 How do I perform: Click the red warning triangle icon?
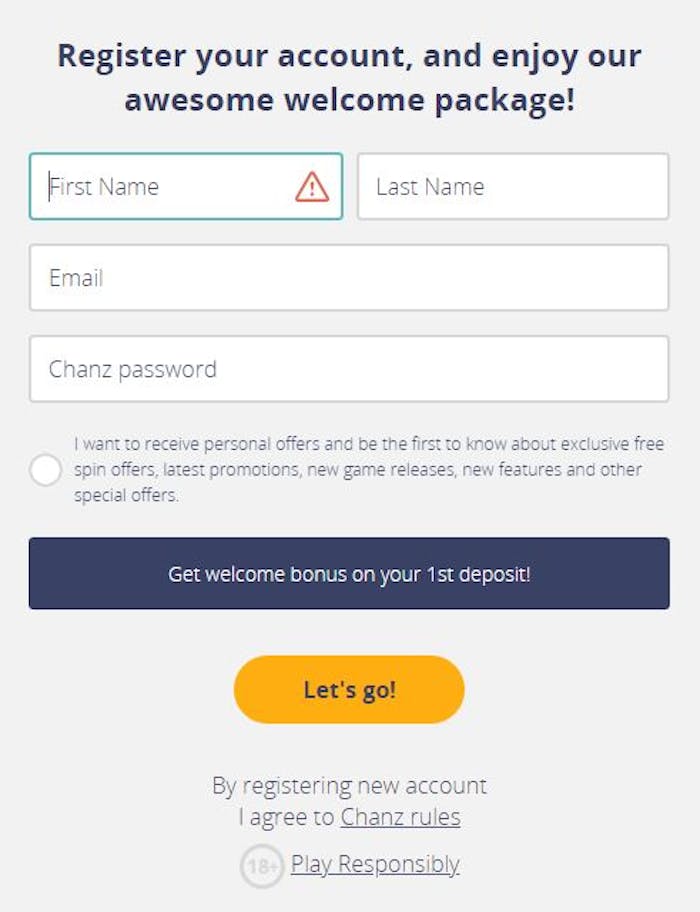click(x=312, y=187)
